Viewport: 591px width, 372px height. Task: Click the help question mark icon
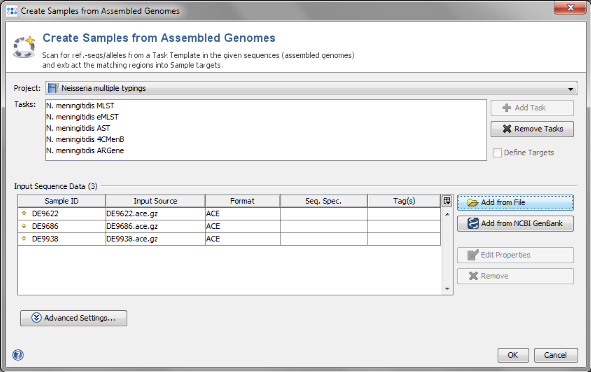pyautogui.click(x=18, y=355)
